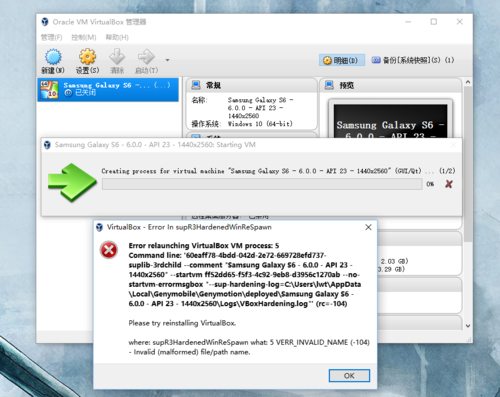Click VirtualBox icon in error dialog title

99,227
